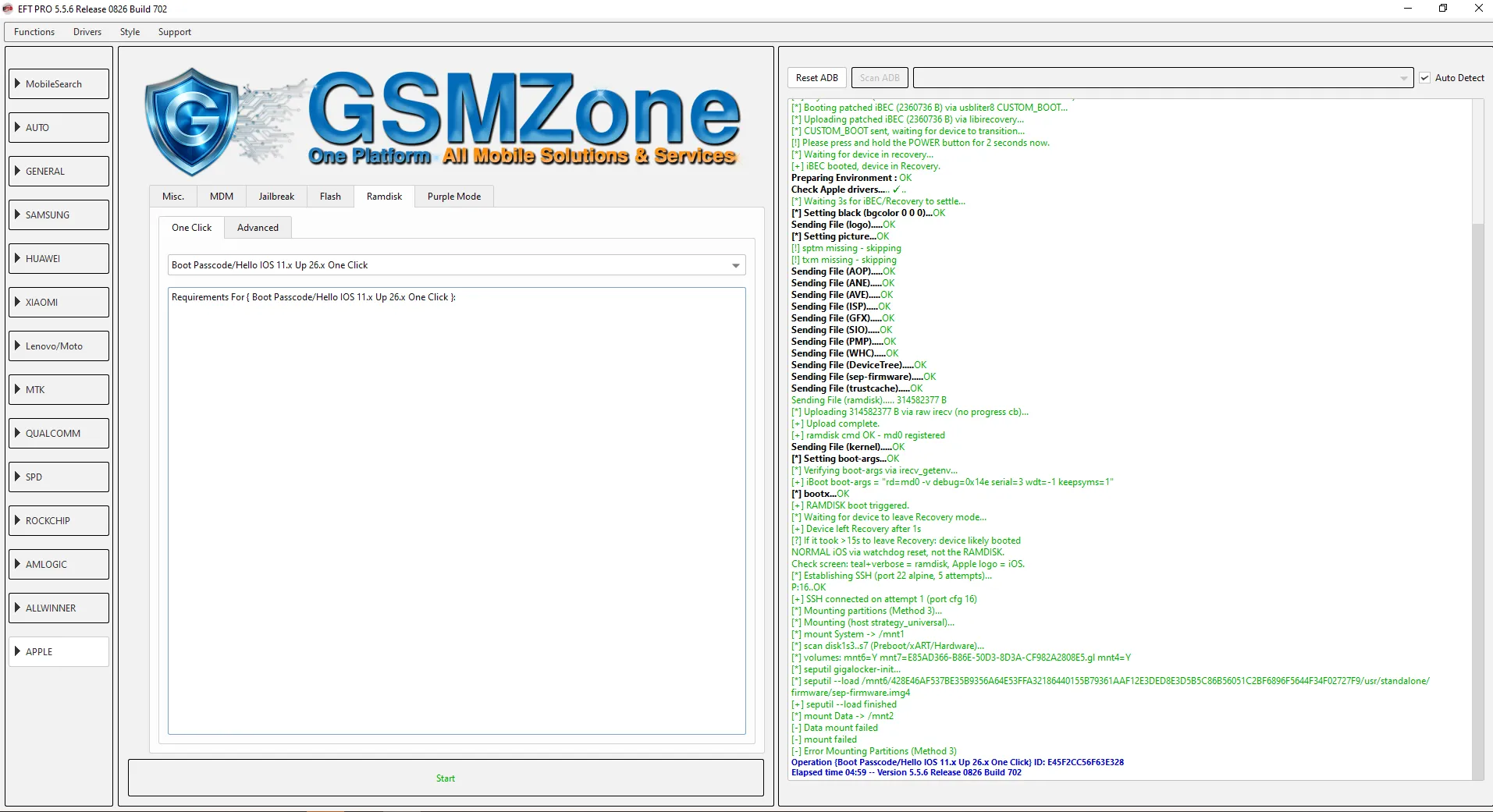Switch to the Purple Mode tab
The width and height of the screenshot is (1493, 812).
[454, 197]
